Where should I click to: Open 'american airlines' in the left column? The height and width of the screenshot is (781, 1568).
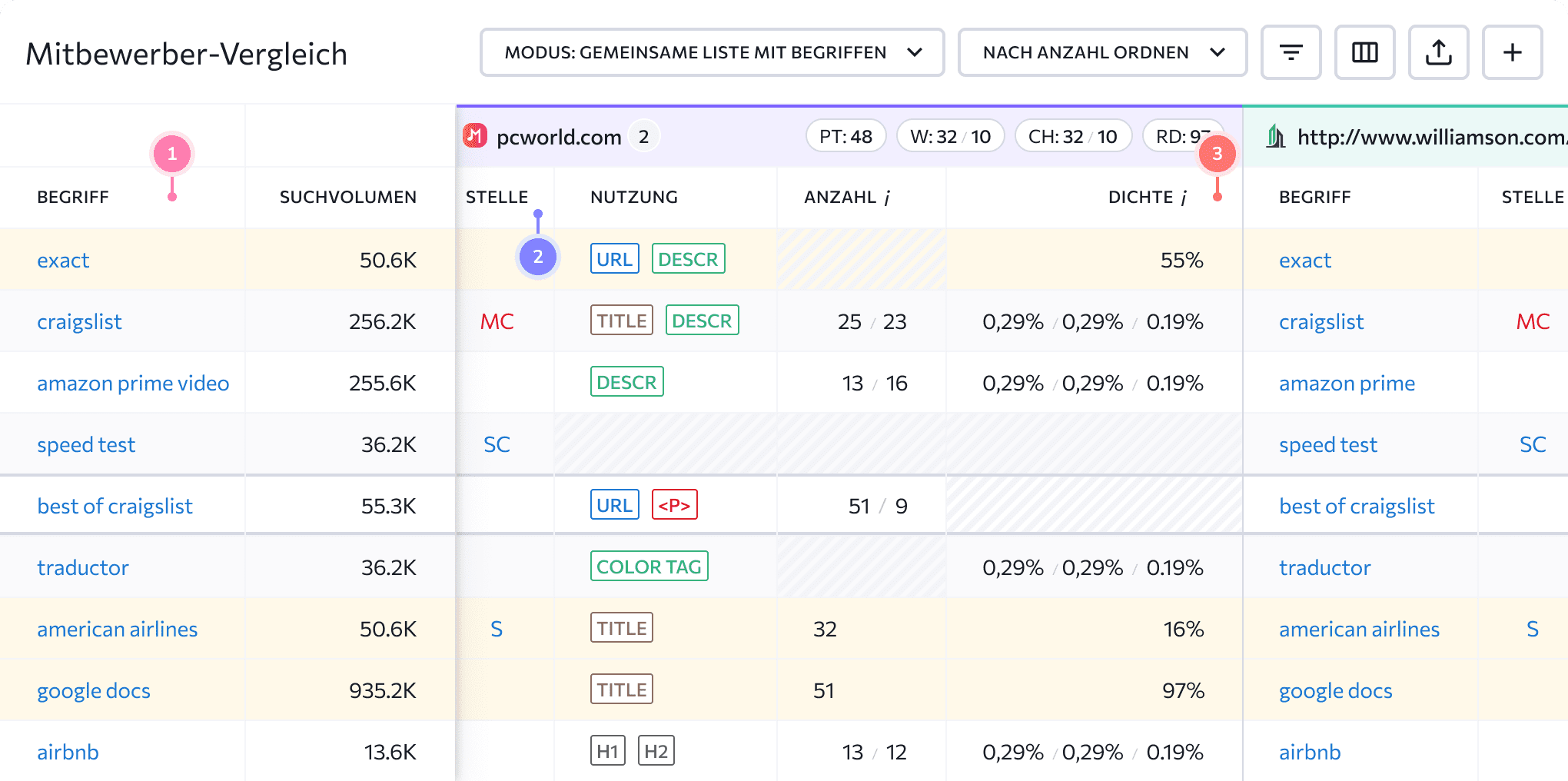tap(117, 630)
